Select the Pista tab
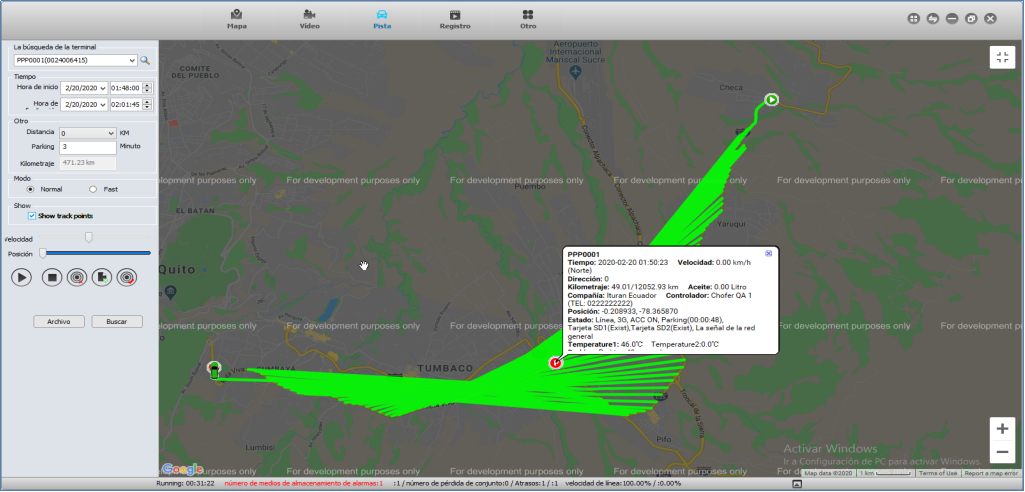This screenshot has width=1025, height=492. click(x=382, y=19)
